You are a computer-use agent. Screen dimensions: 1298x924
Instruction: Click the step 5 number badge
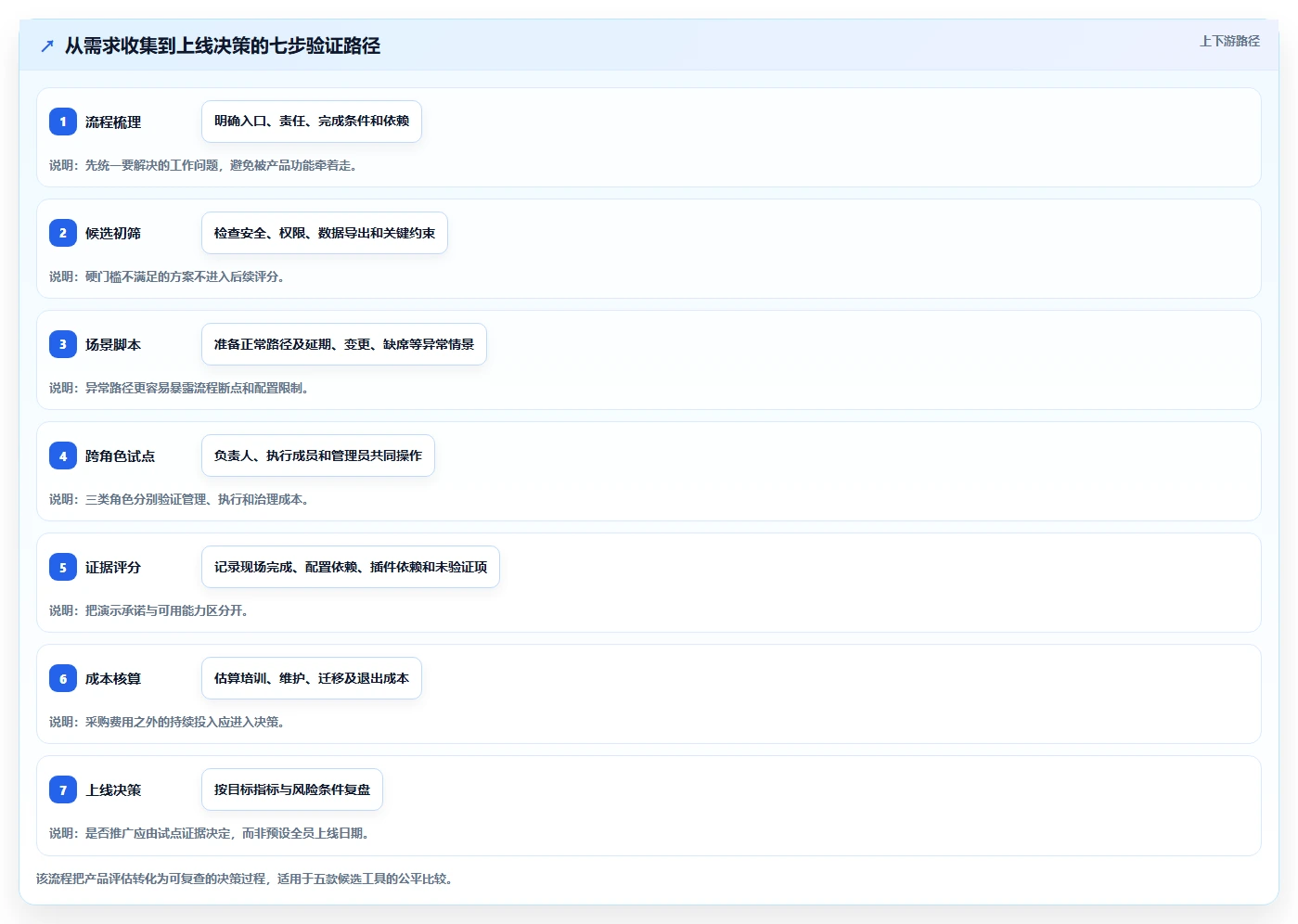tap(63, 567)
